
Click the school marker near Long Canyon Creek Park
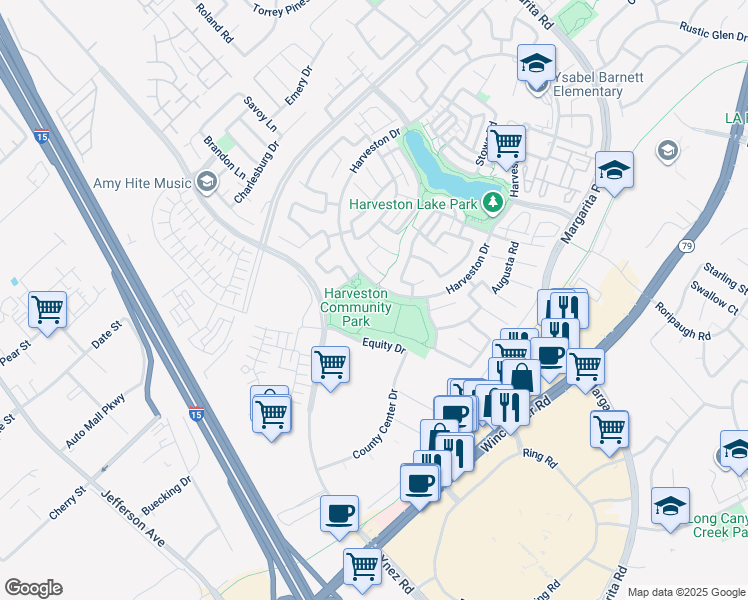670,507
